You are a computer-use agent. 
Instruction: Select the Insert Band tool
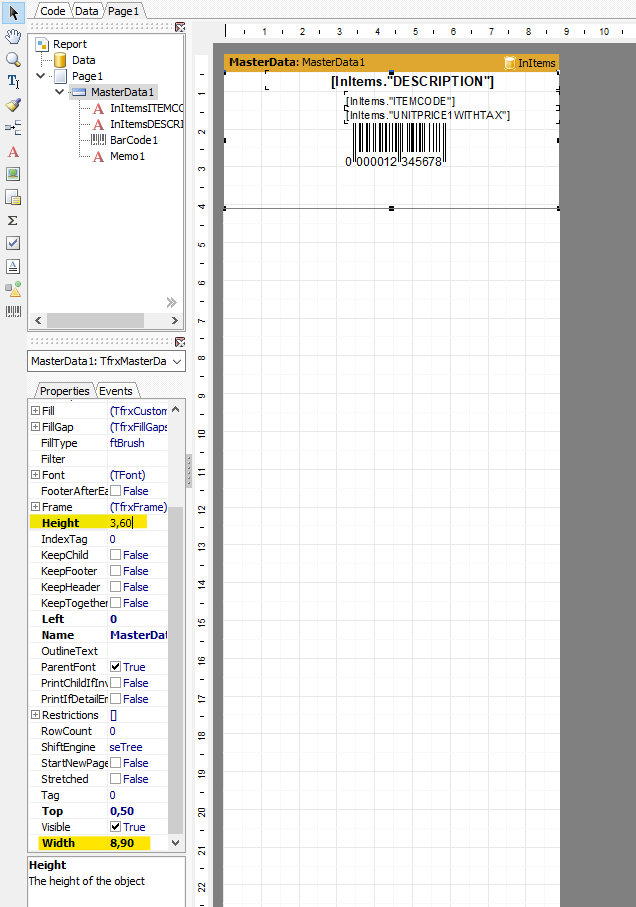click(x=13, y=128)
